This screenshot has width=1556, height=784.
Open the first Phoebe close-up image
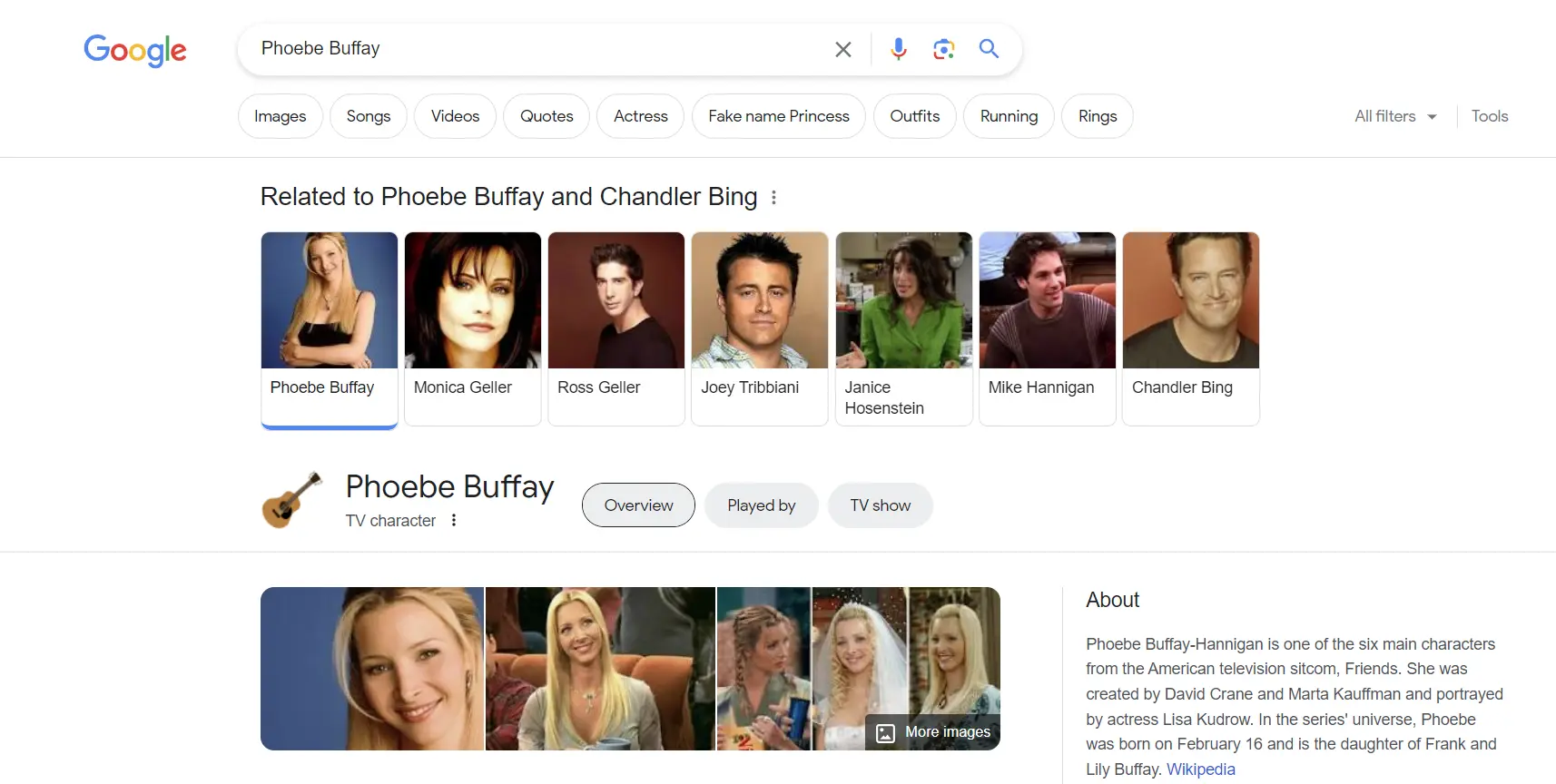tap(372, 669)
